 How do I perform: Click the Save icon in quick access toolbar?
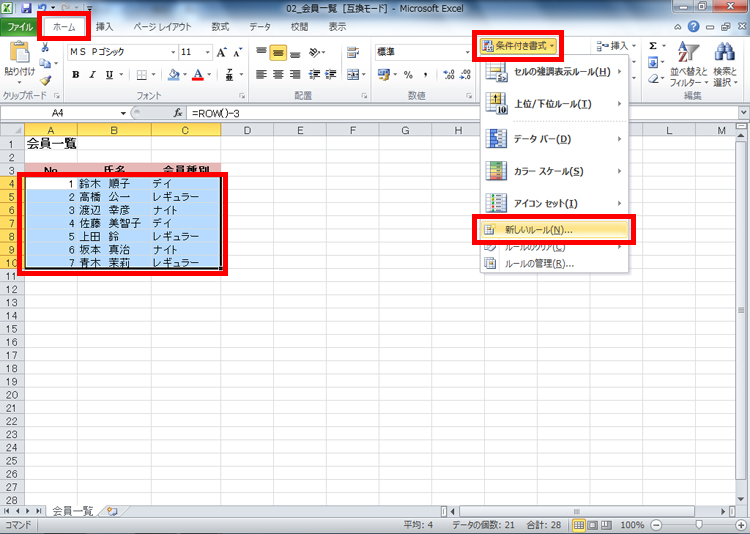pos(26,8)
